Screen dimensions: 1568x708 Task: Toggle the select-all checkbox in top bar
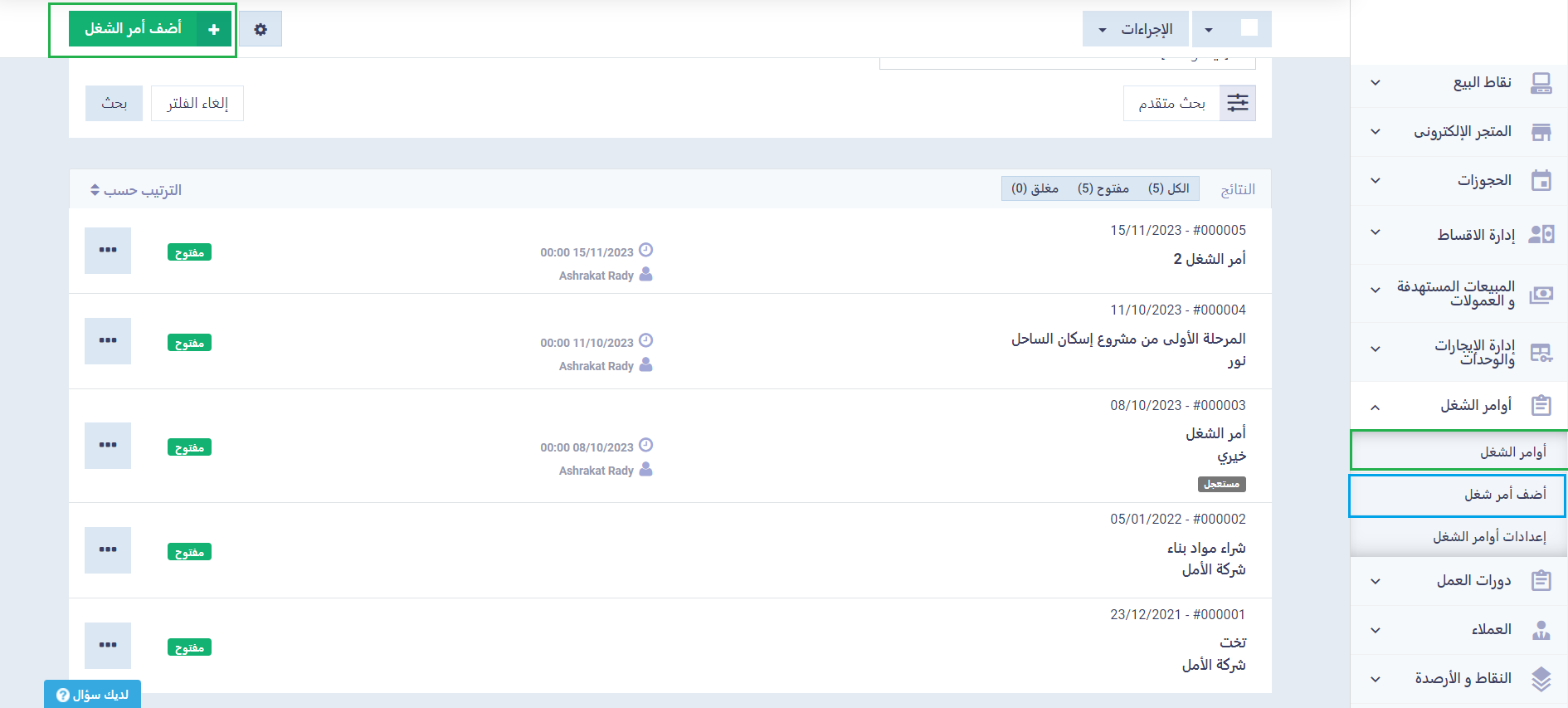(1249, 28)
